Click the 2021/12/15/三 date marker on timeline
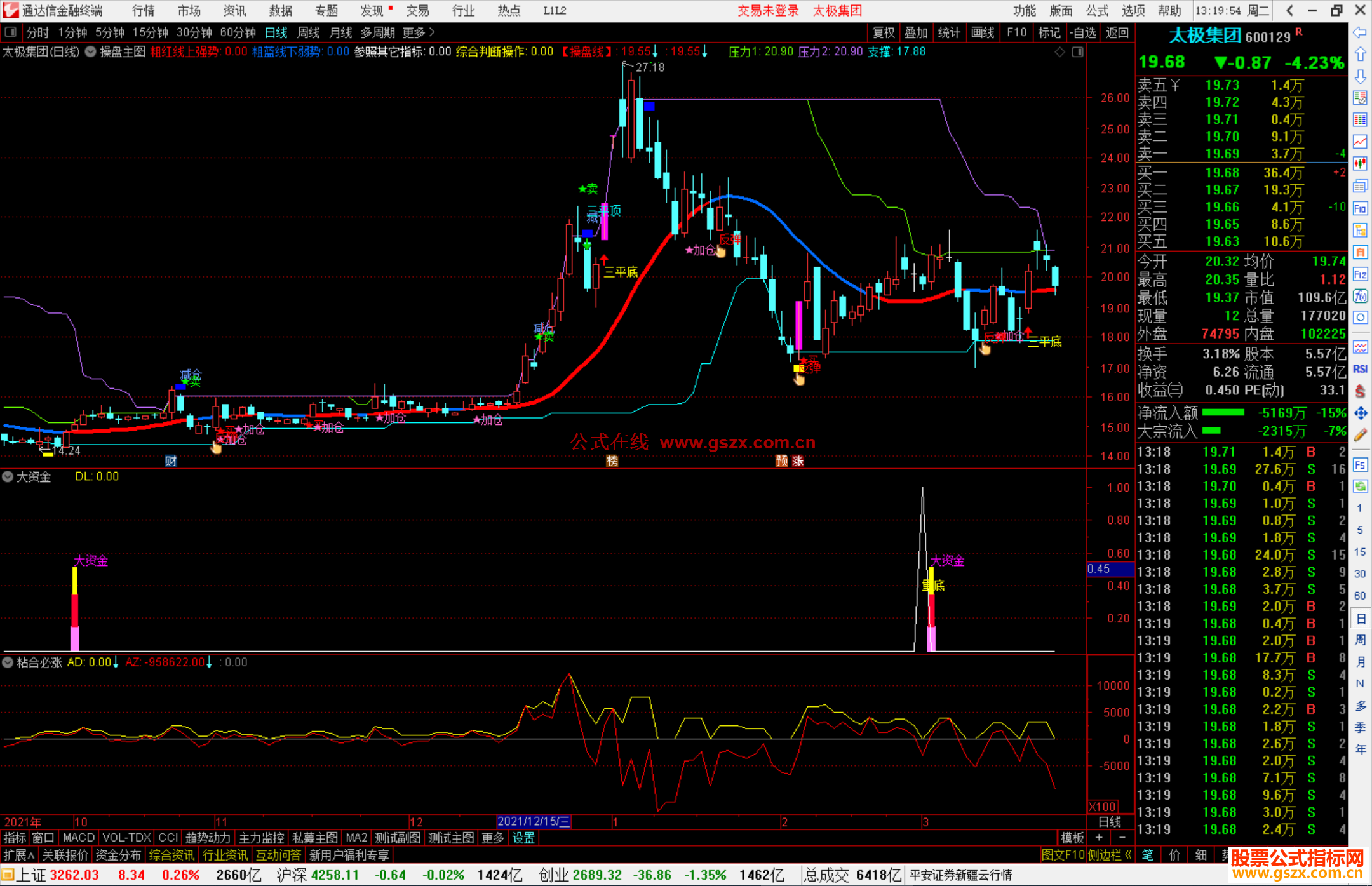Image resolution: width=1372 pixels, height=886 pixels. tap(534, 821)
